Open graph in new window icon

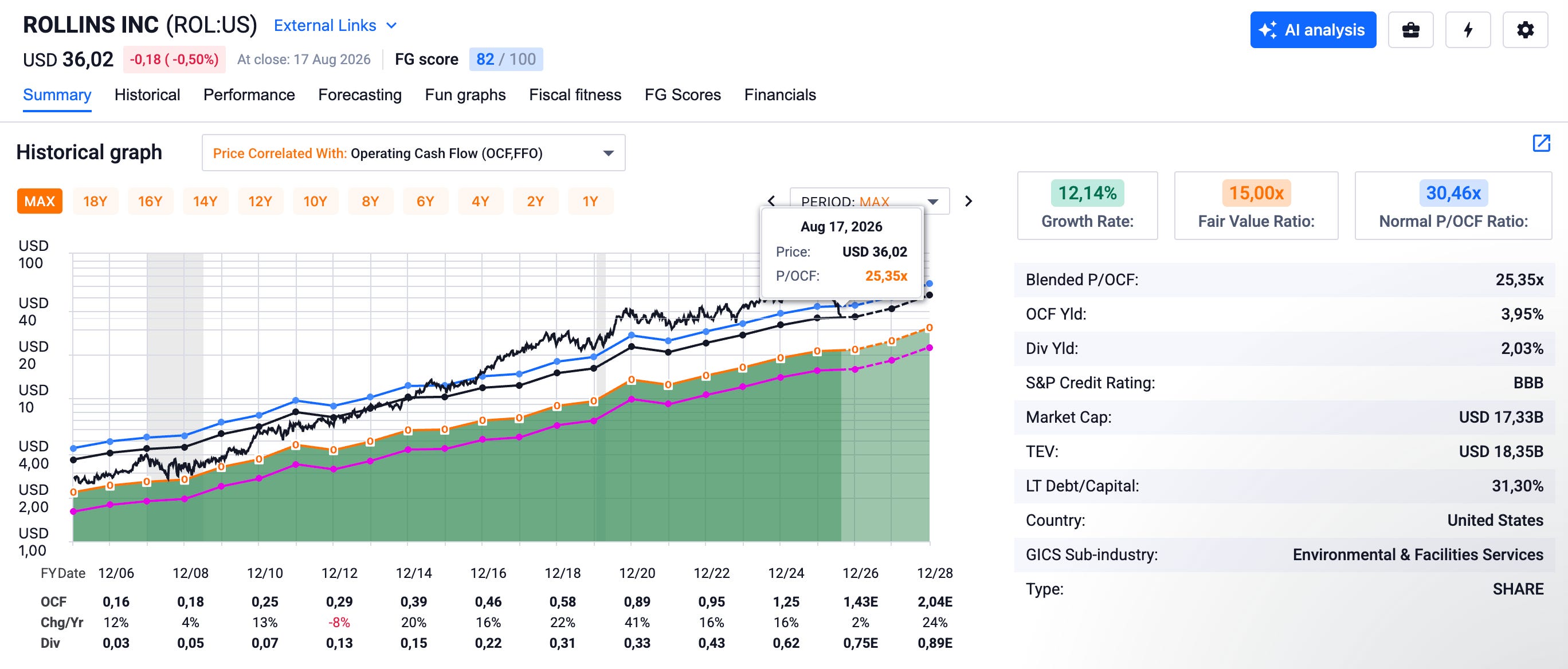(1541, 144)
